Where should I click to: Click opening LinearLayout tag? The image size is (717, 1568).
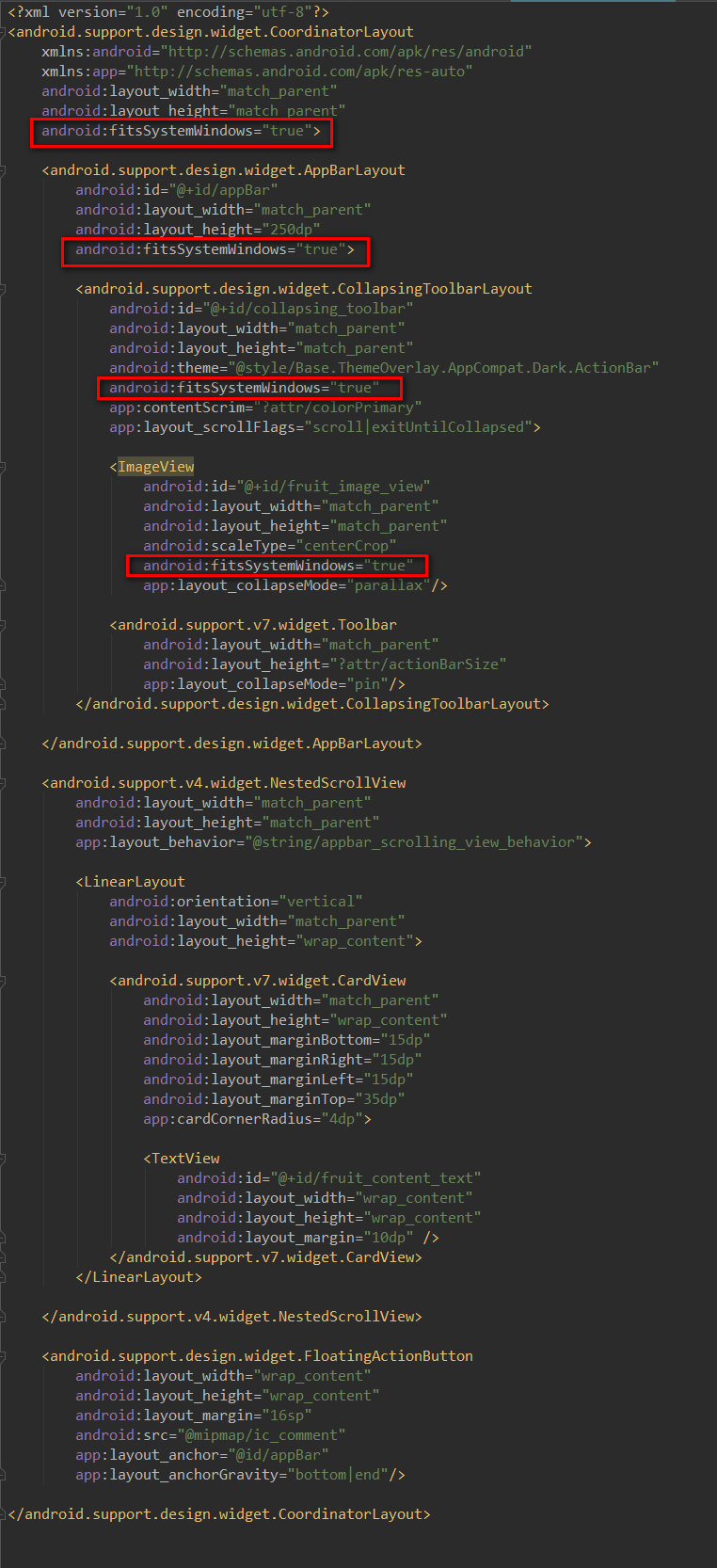point(130,882)
